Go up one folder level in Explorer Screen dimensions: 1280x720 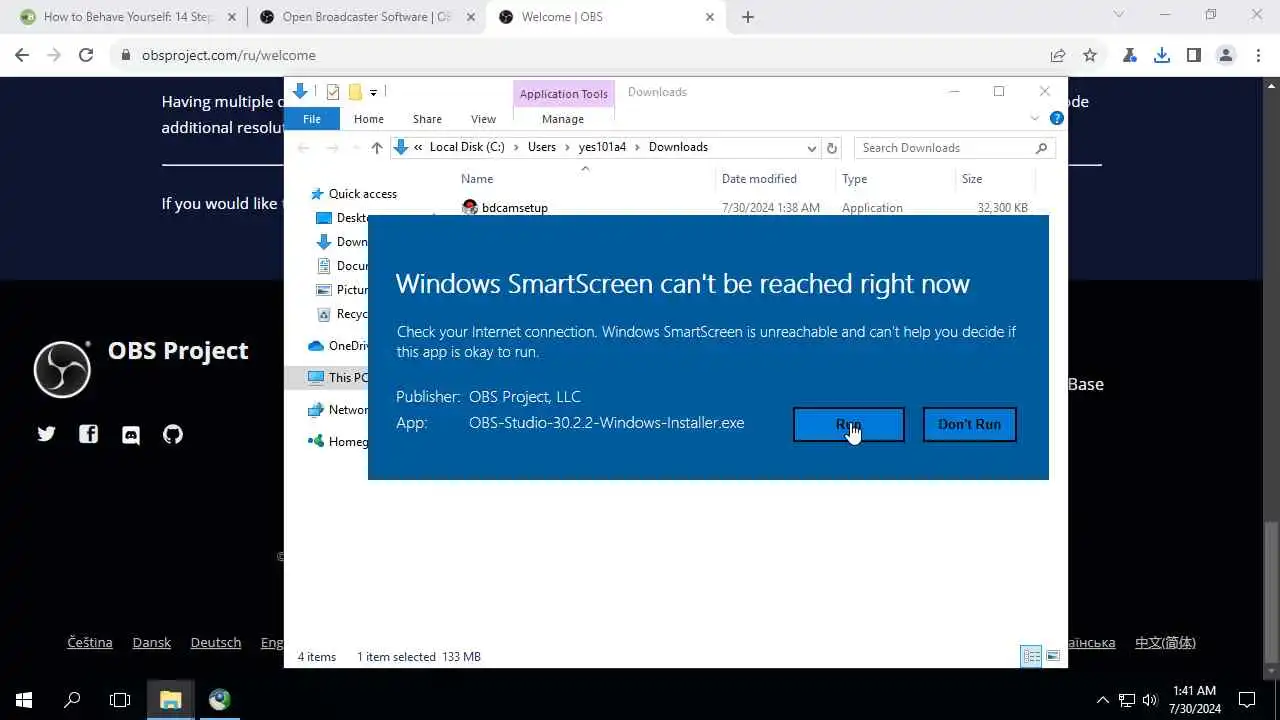376,148
